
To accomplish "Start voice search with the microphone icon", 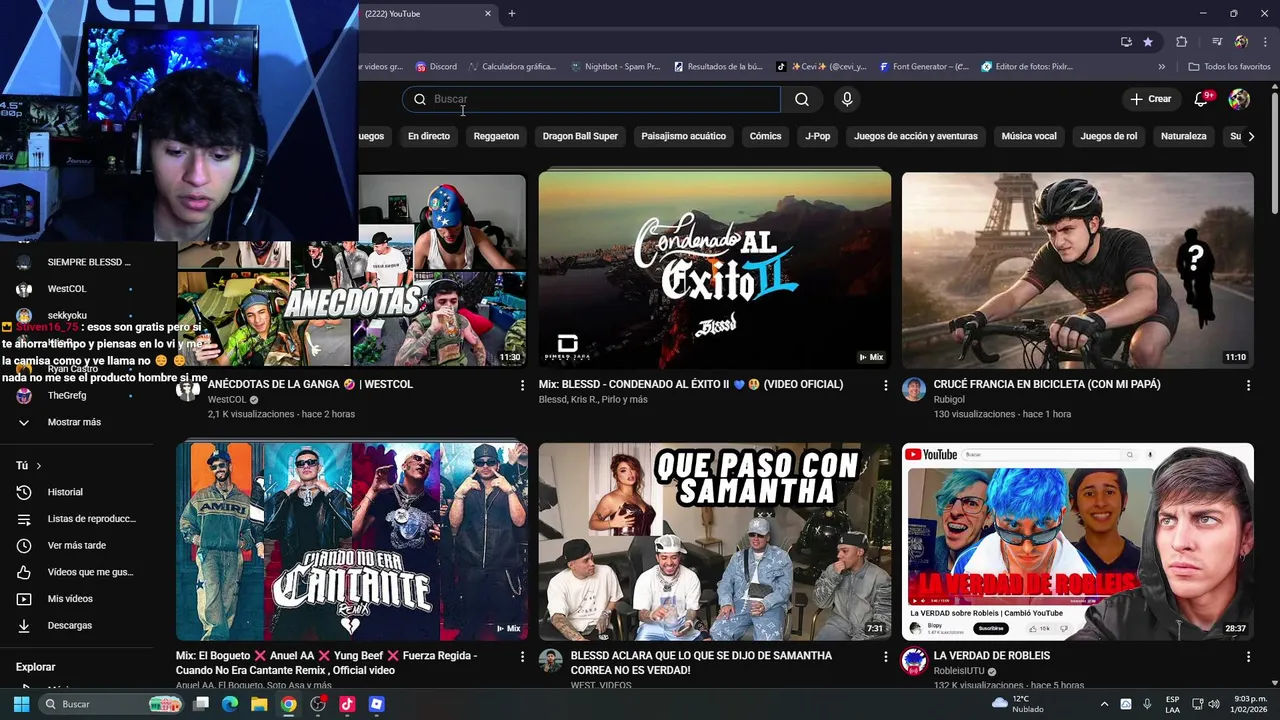I will click(x=847, y=99).
